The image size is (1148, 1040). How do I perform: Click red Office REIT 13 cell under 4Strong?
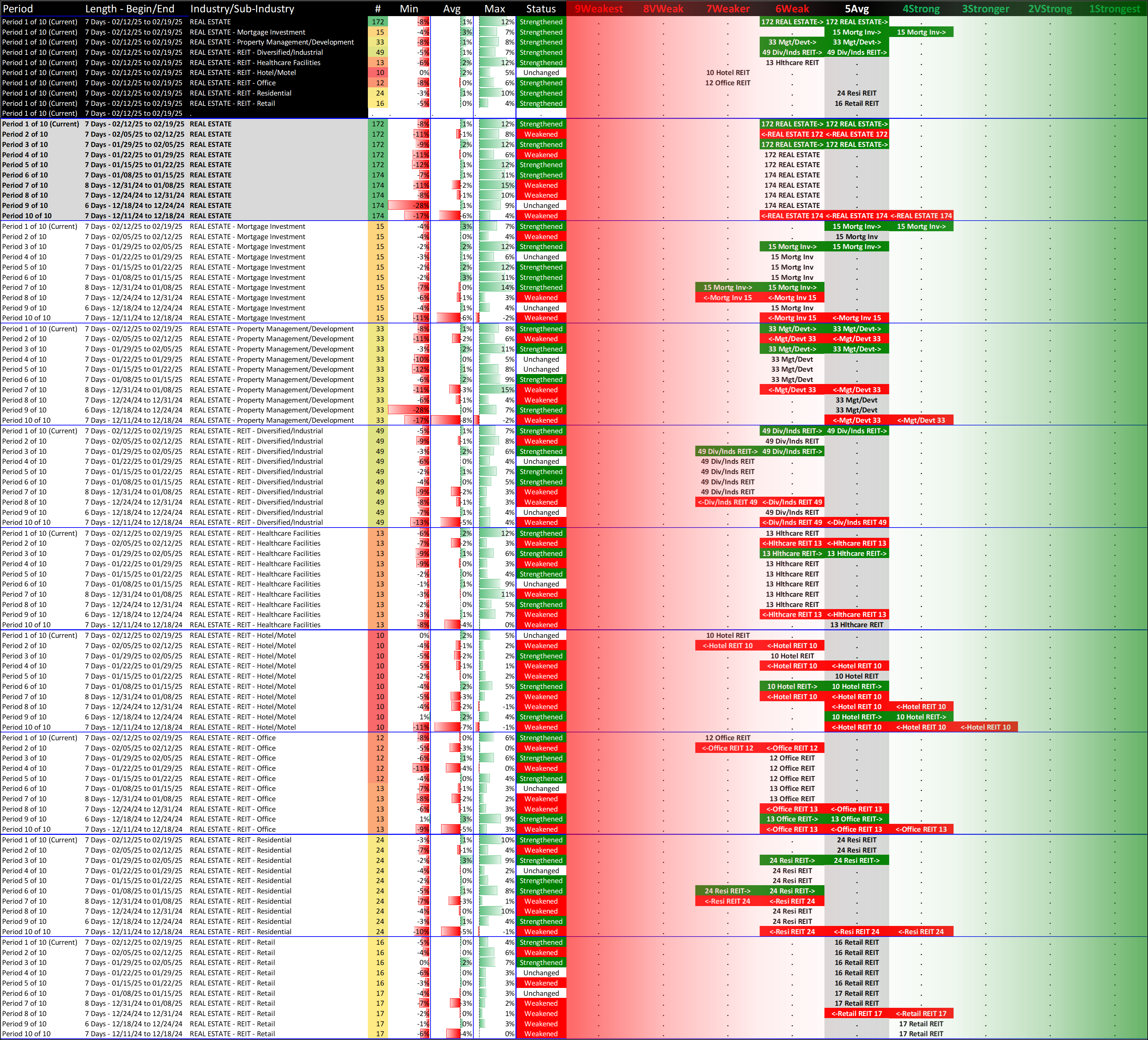pyautogui.click(x=921, y=829)
